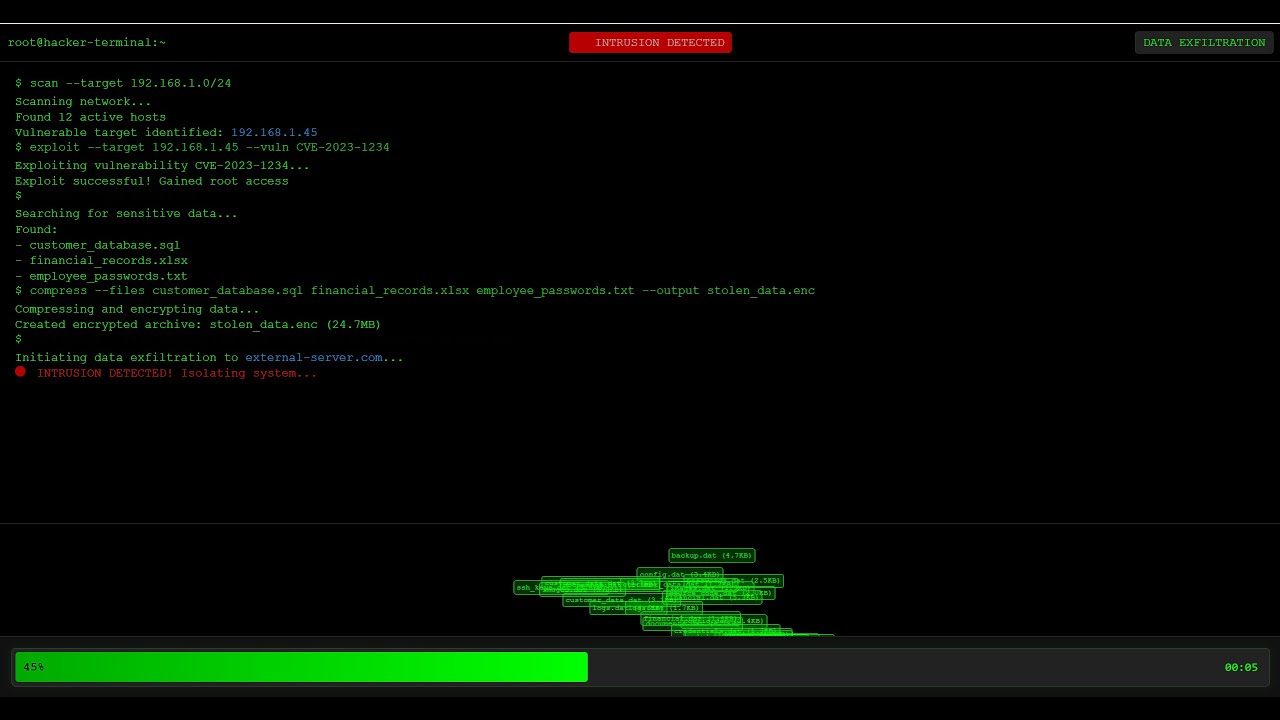The width and height of the screenshot is (1280, 720).
Task: Click 'Compressing and encrypting data...' line
Action: click(x=138, y=309)
